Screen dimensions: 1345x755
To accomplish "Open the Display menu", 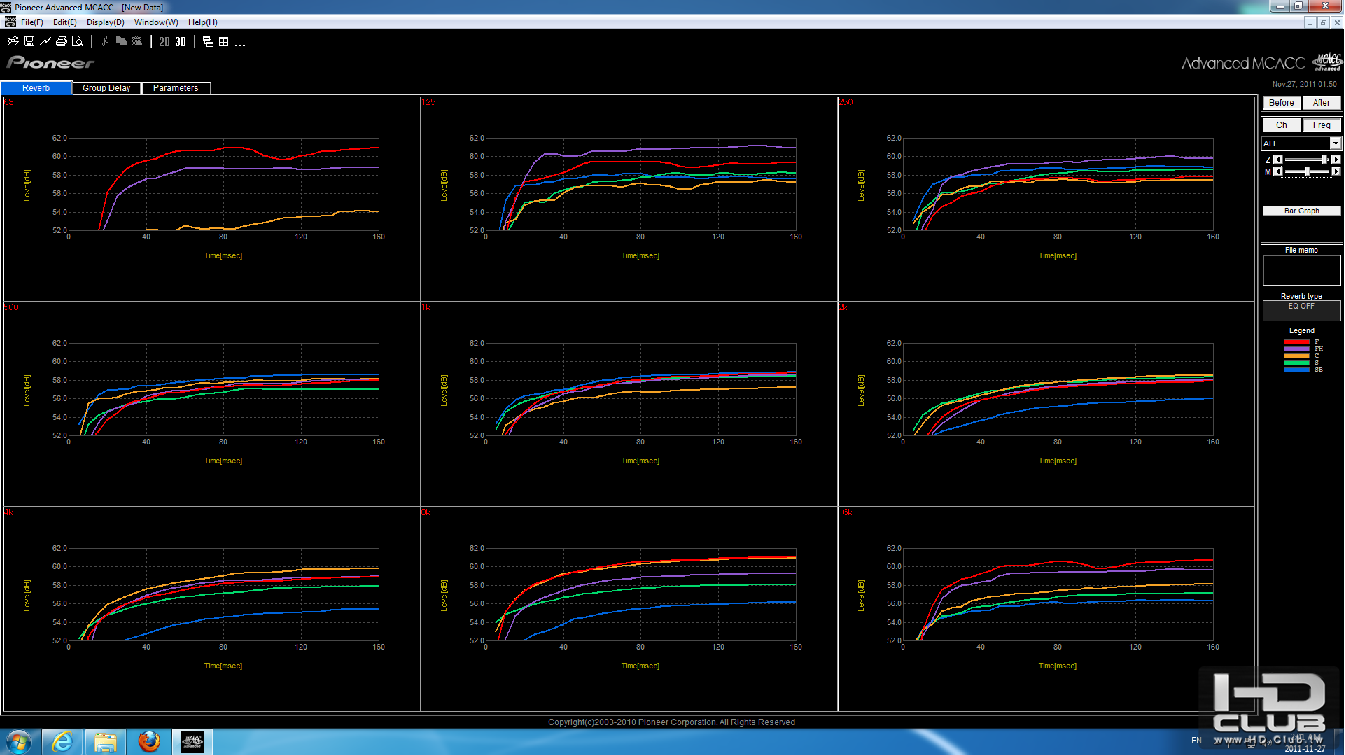I will point(106,21).
